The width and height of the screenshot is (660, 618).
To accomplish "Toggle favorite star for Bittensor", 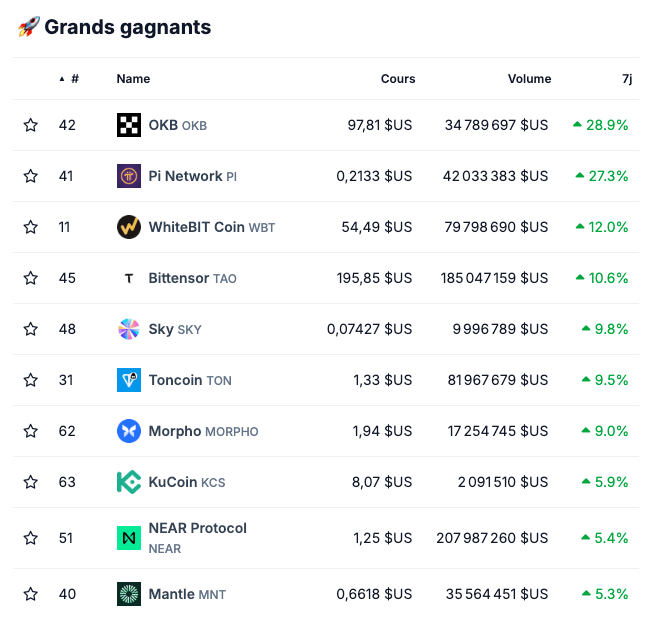I will coord(31,278).
